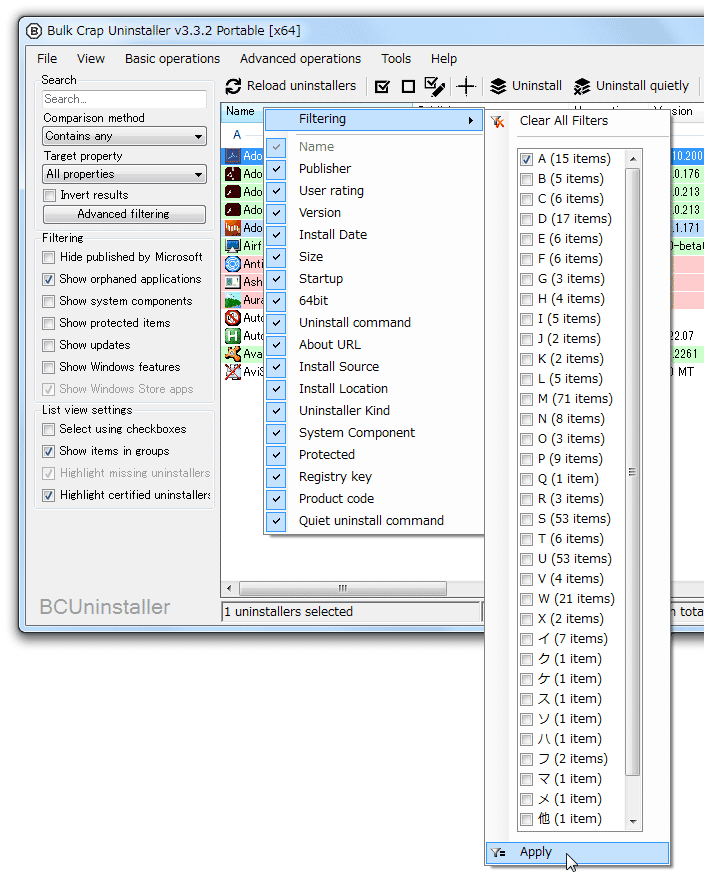Open the Help menu
The height and width of the screenshot is (878, 704).
coord(444,59)
